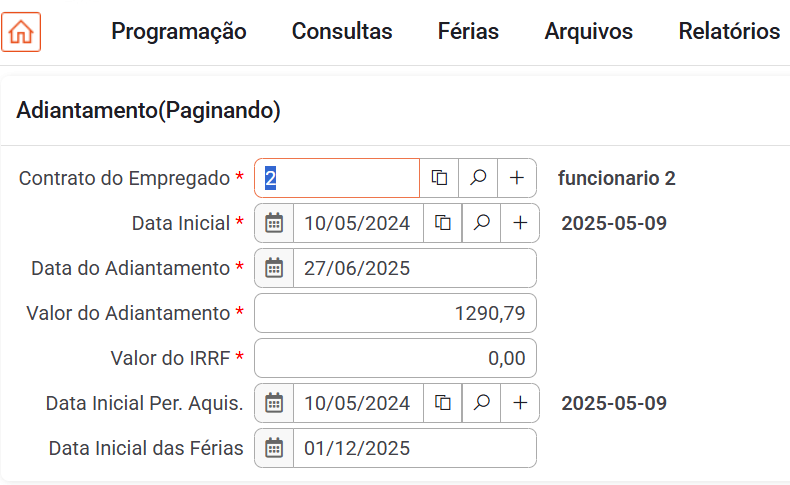The image size is (790, 485).
Task: Open calendar picker for Data Inicial
Action: (x=274, y=223)
